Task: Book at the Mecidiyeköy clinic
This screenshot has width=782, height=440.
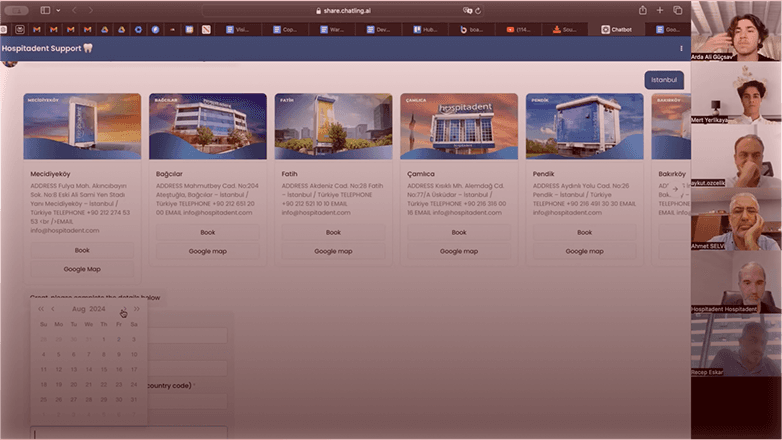Action: click(82, 250)
